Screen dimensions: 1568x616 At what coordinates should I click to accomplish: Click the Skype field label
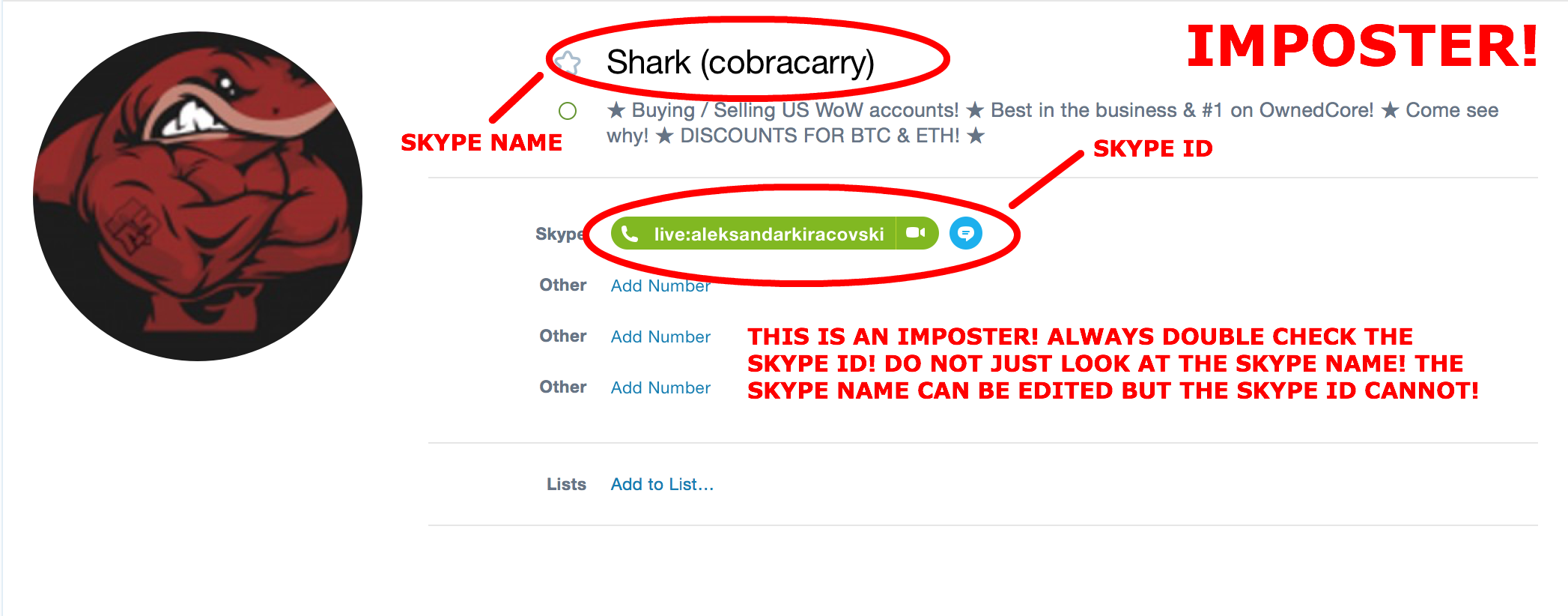(x=560, y=234)
